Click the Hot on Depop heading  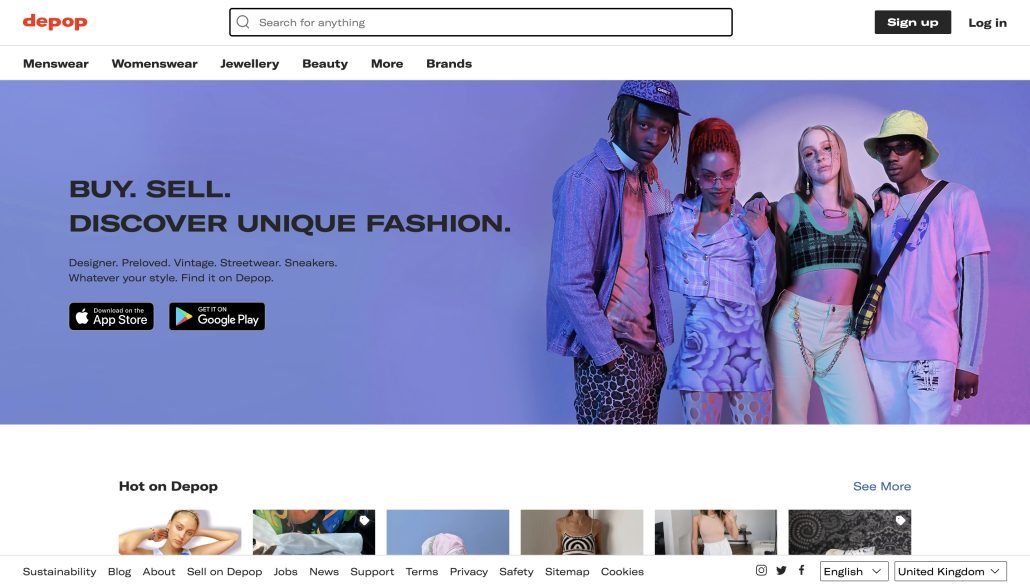[168, 487]
